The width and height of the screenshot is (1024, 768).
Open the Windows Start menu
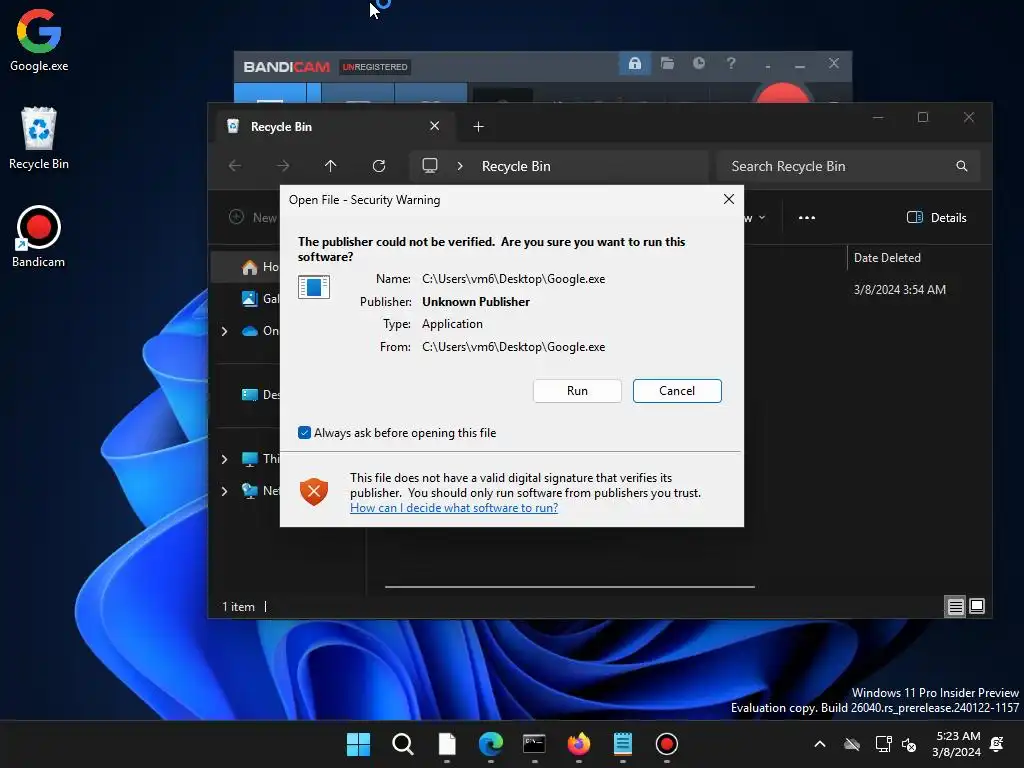[358, 744]
